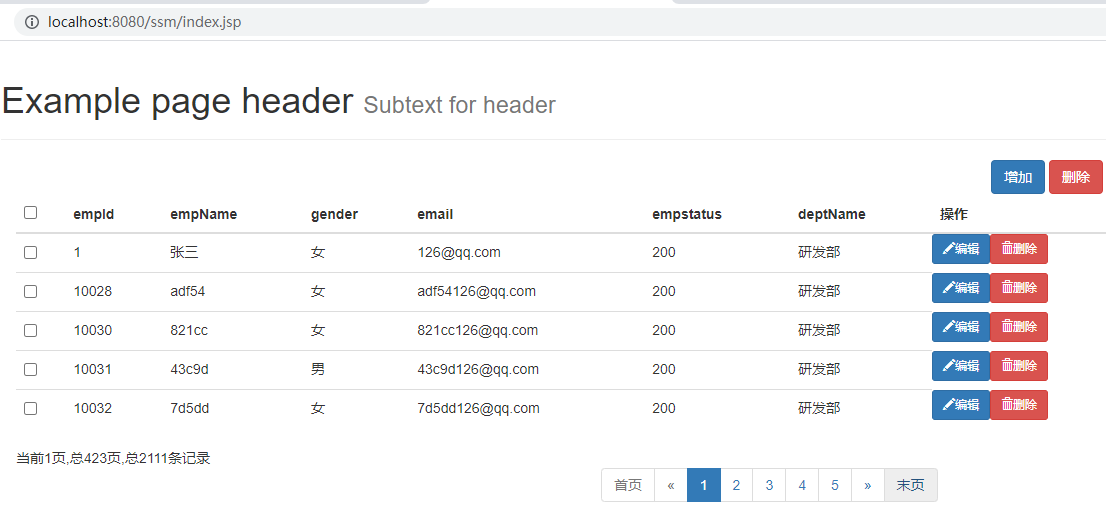1106x507 pixels.
Task: Click the email 43c9d126@qq.com
Action: pos(478,369)
